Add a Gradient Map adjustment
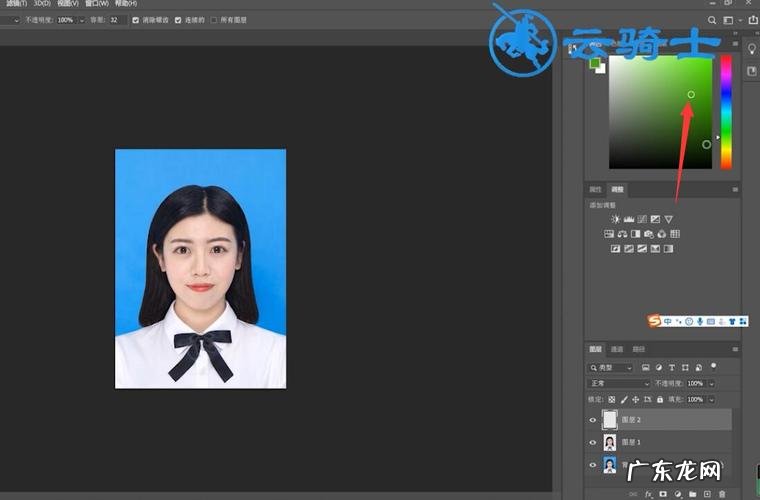Viewport: 760px width, 500px height. tap(668, 249)
